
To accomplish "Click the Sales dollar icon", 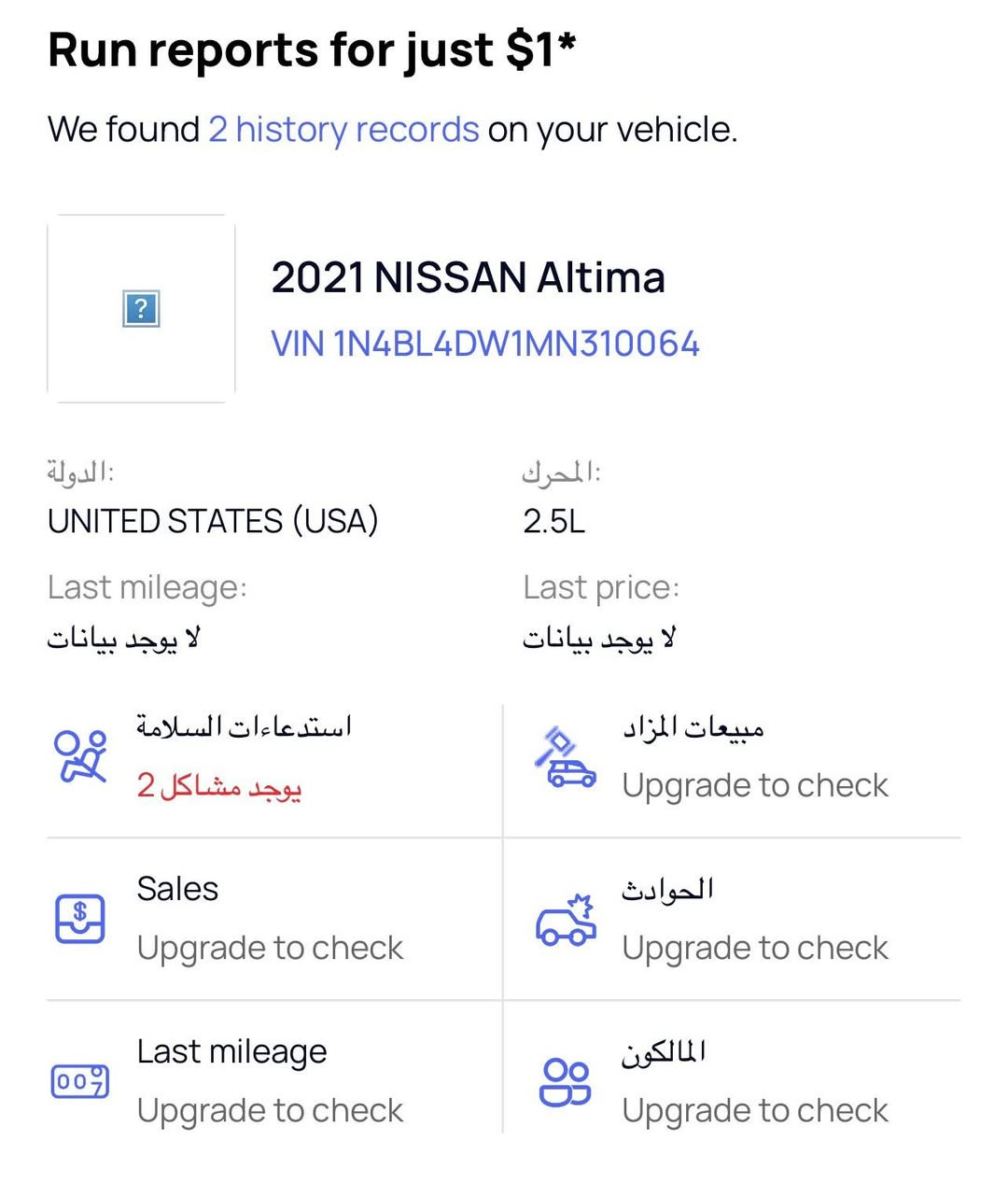I will (x=80, y=919).
